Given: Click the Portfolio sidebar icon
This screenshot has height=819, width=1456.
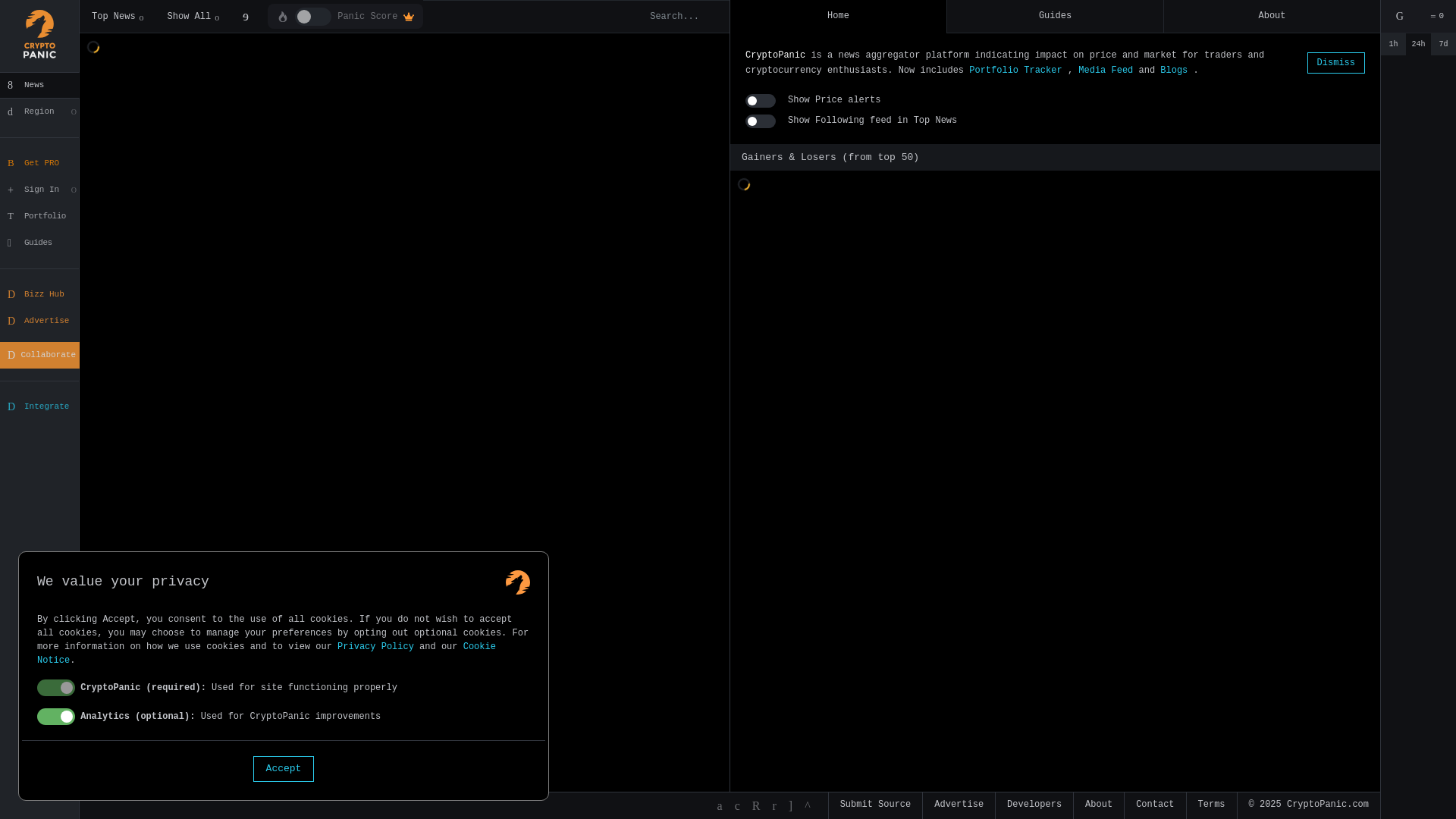Looking at the screenshot, I should click(11, 217).
